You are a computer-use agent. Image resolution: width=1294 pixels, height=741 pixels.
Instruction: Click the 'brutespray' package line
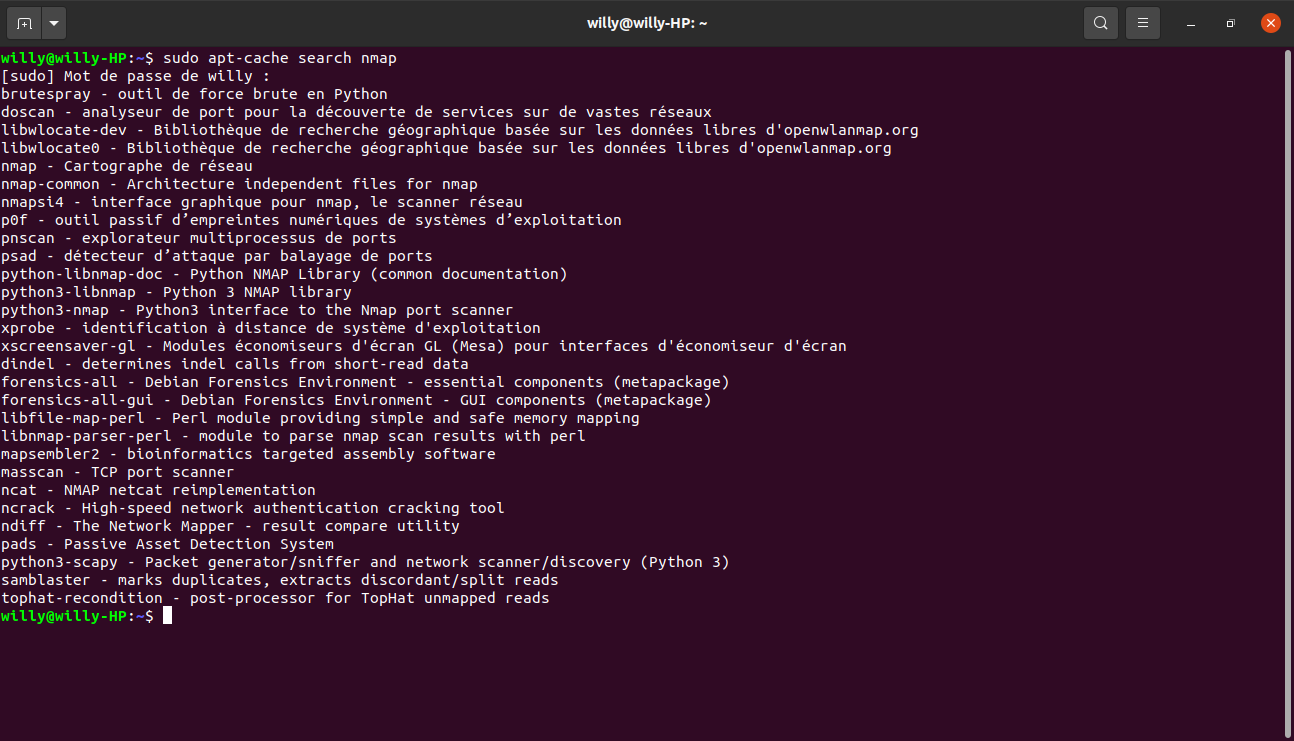coord(194,94)
